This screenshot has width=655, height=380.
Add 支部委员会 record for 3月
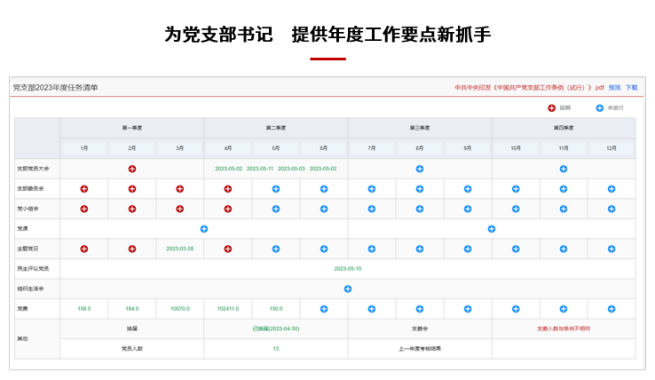coord(180,189)
